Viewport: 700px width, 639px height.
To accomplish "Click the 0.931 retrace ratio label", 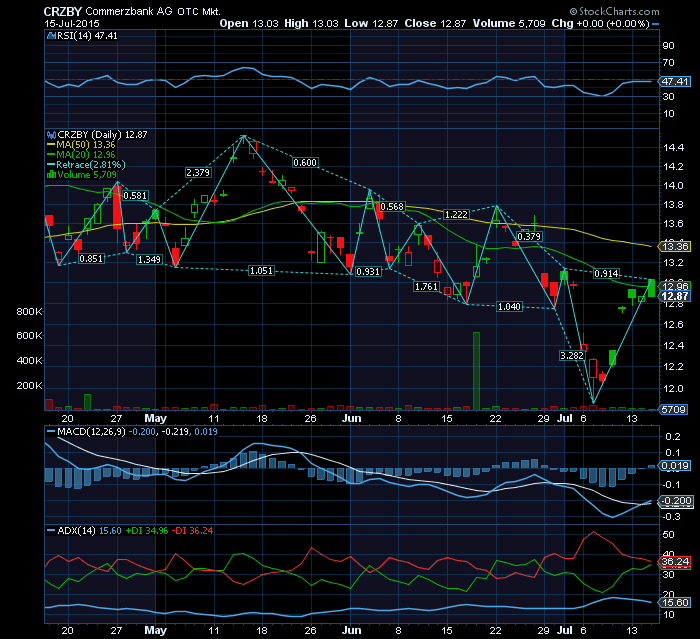I will click(x=368, y=271).
